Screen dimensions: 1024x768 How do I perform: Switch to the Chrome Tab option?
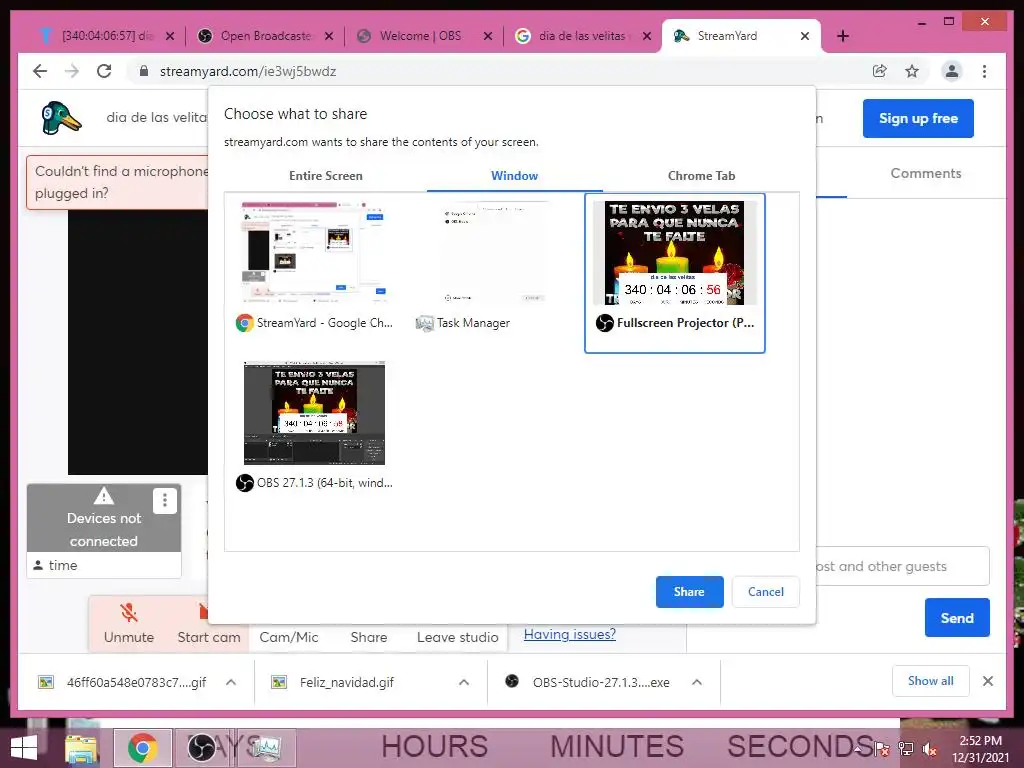coord(701,176)
